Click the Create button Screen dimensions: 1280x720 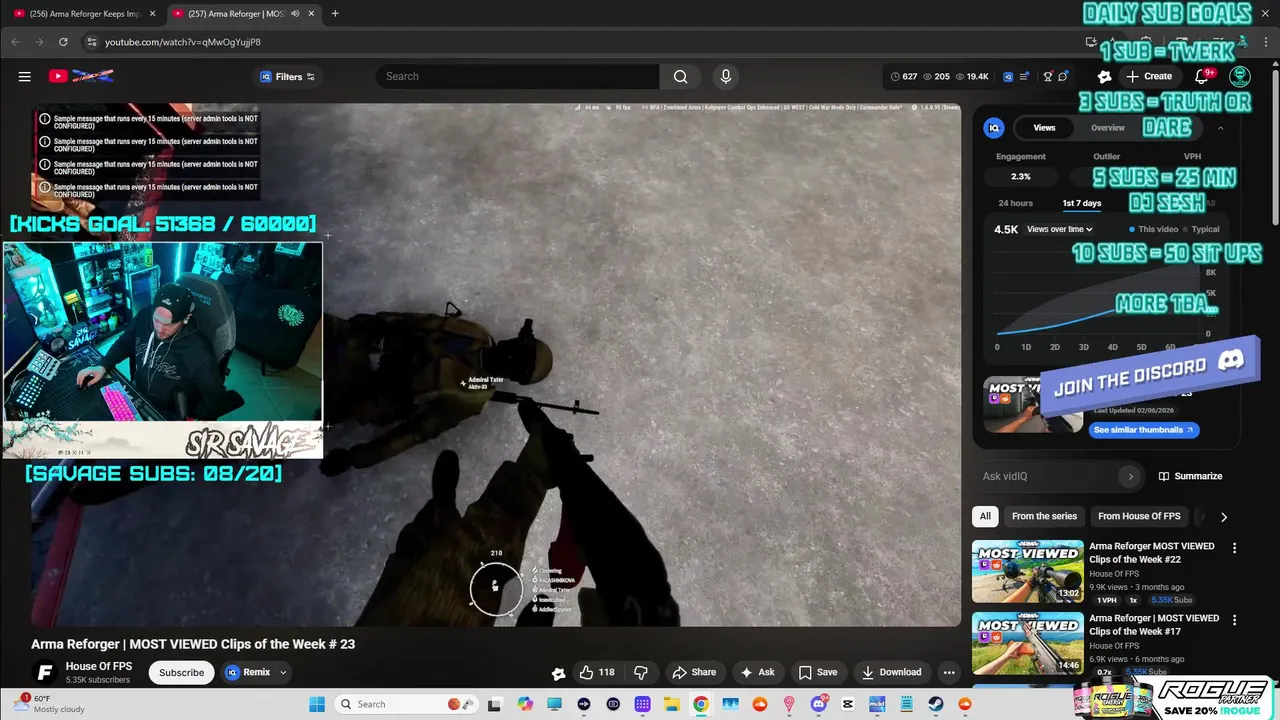pos(1148,76)
